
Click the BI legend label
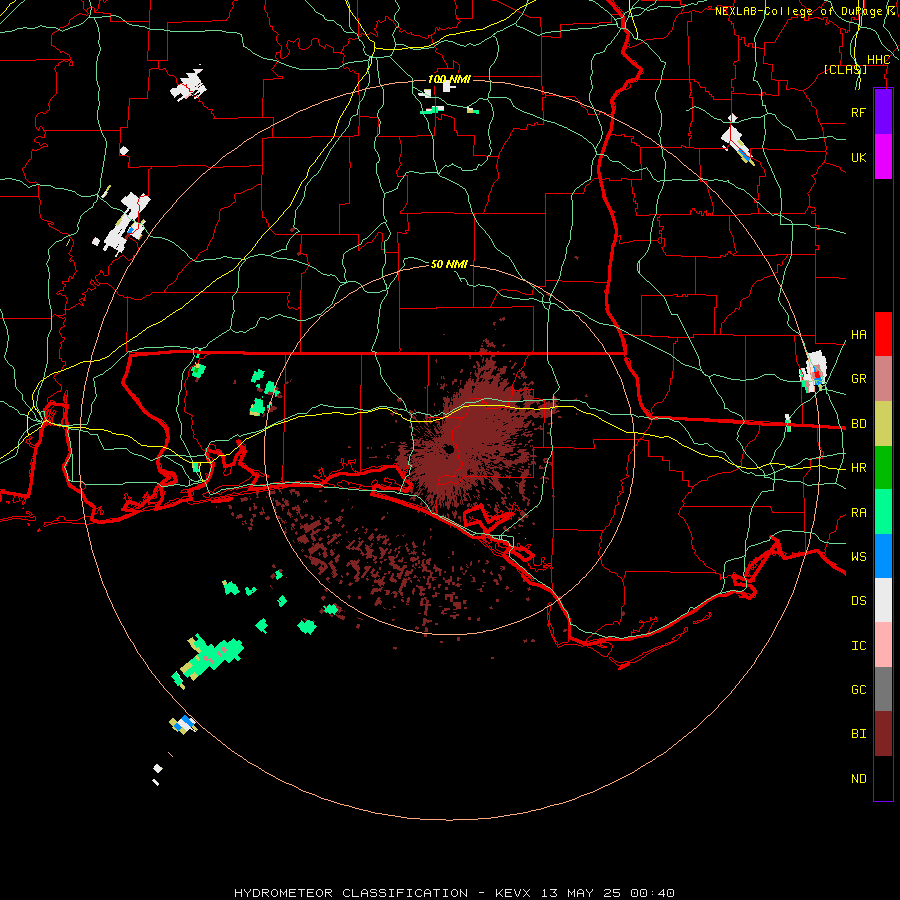click(858, 734)
